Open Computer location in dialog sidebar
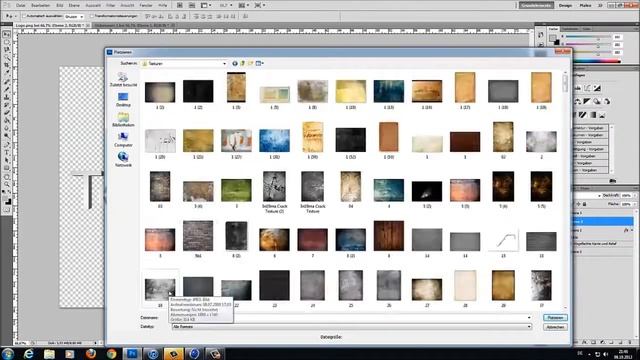 [123, 140]
